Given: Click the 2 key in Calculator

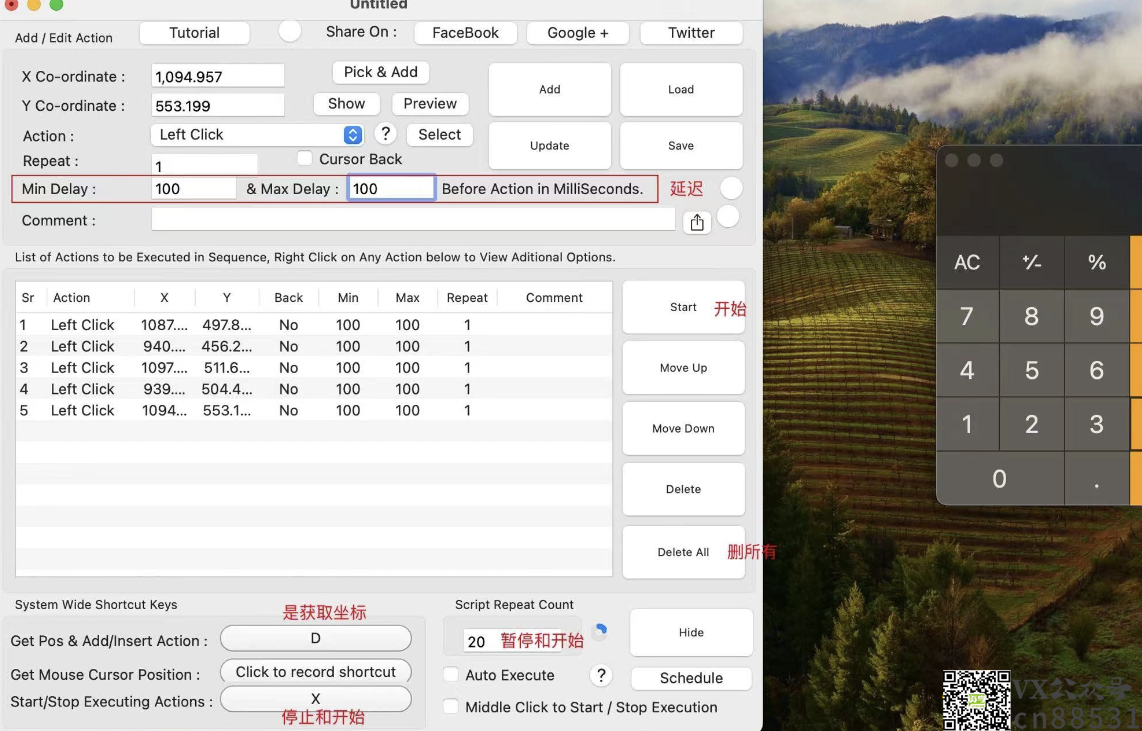Looking at the screenshot, I should 1032,424.
